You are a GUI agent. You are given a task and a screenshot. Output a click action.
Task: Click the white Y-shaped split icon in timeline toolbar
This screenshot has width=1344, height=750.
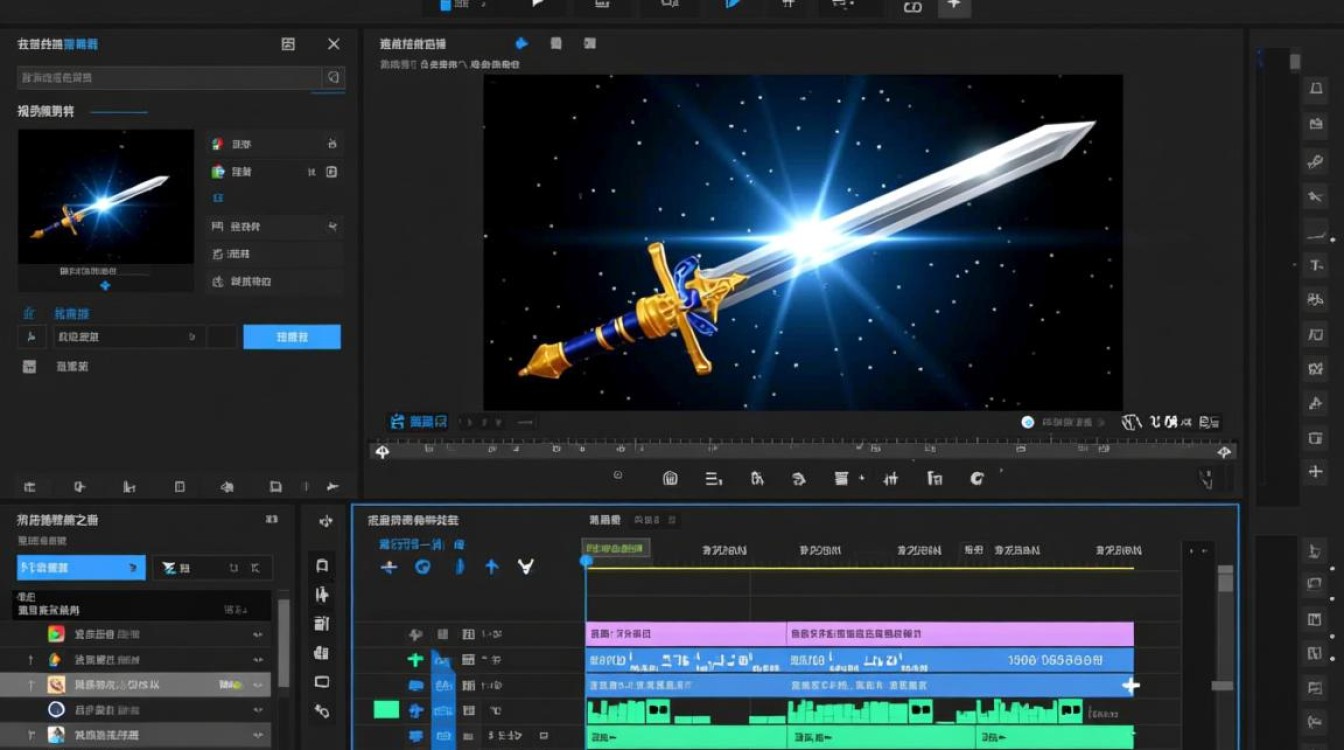526,567
